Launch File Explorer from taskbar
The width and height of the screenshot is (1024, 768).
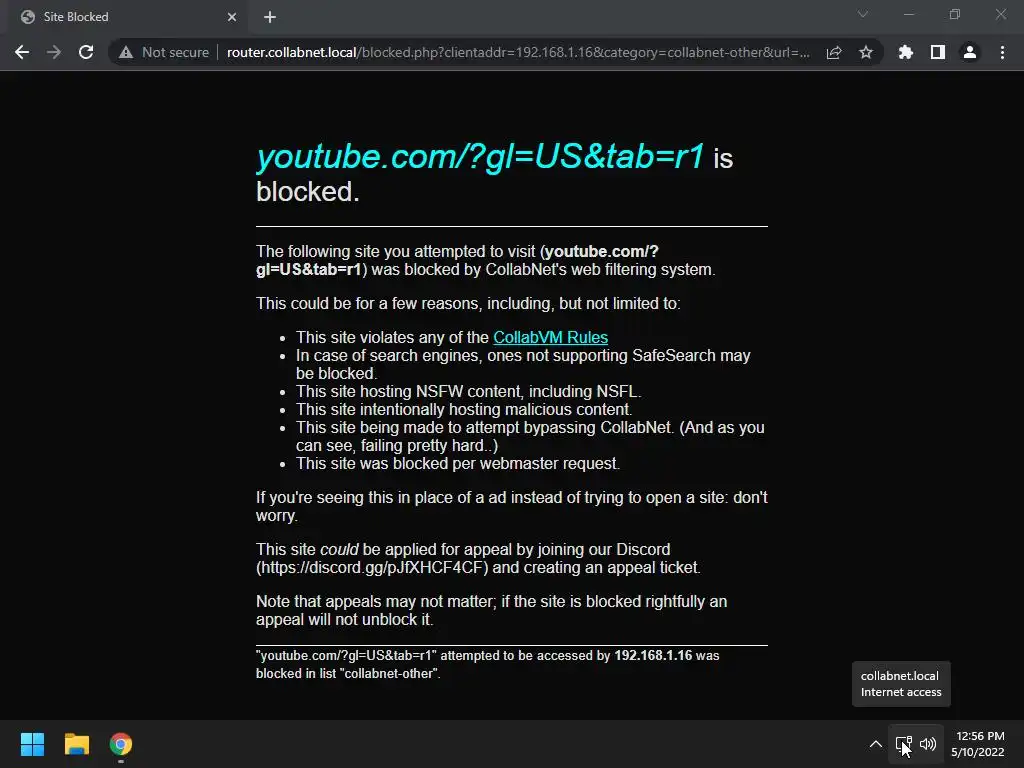coord(76,744)
